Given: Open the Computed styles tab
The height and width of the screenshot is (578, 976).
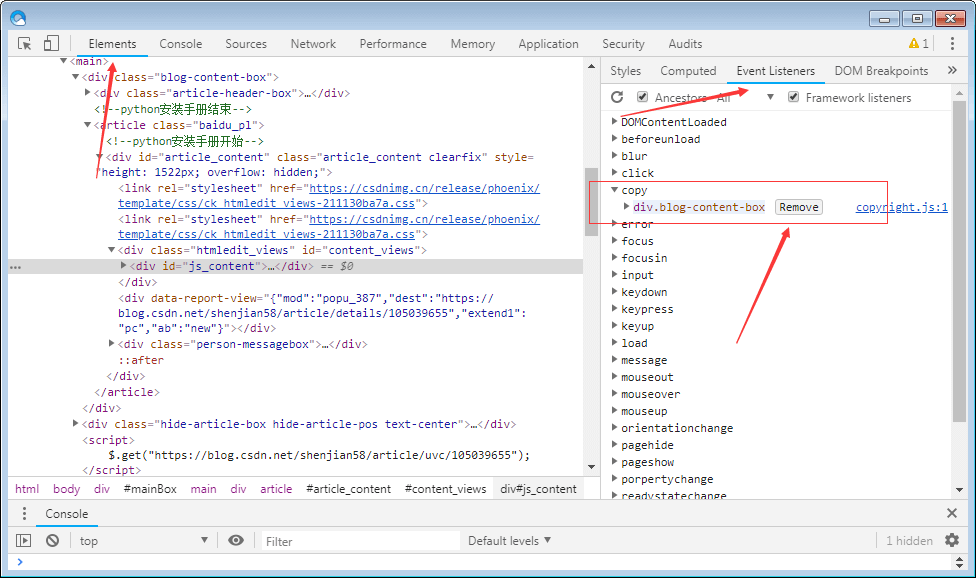Looking at the screenshot, I should tap(688, 70).
